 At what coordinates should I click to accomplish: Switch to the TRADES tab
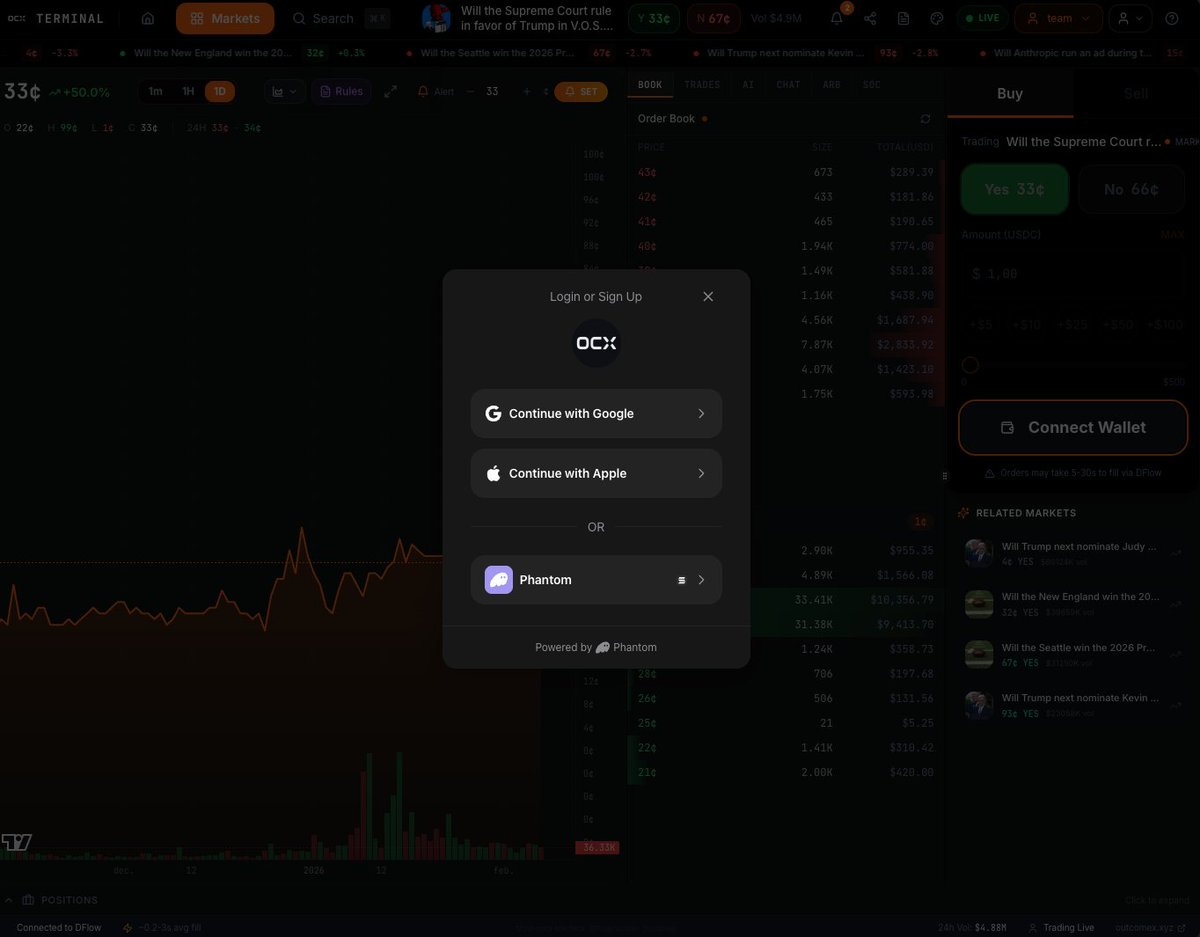[702, 85]
